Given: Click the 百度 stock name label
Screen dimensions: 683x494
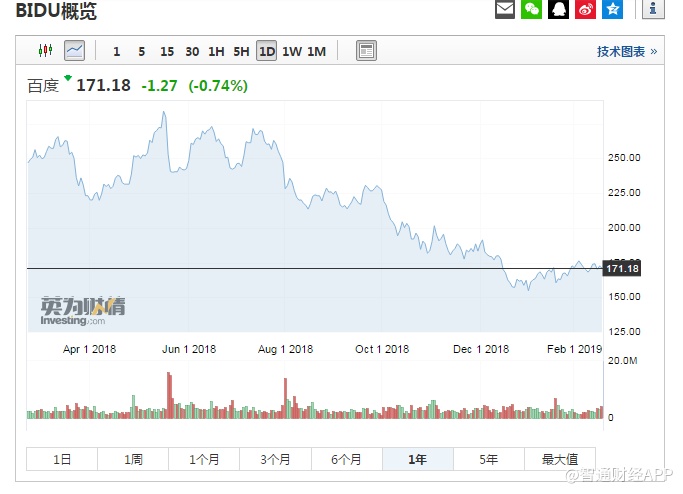Looking at the screenshot, I should coord(43,86).
